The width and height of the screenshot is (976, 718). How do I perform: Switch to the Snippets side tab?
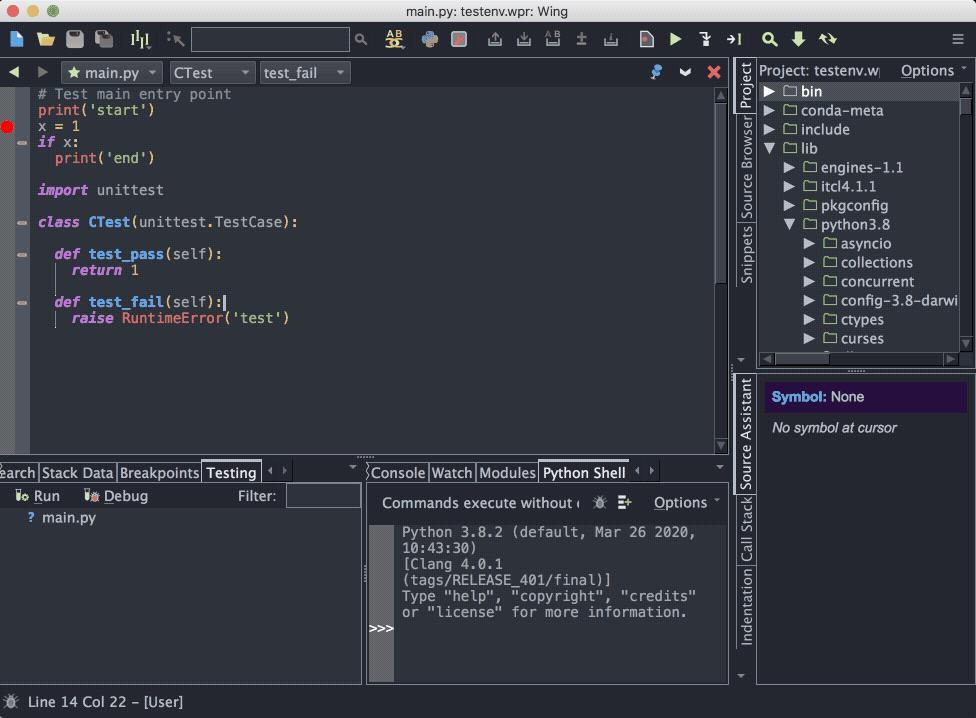coord(746,254)
